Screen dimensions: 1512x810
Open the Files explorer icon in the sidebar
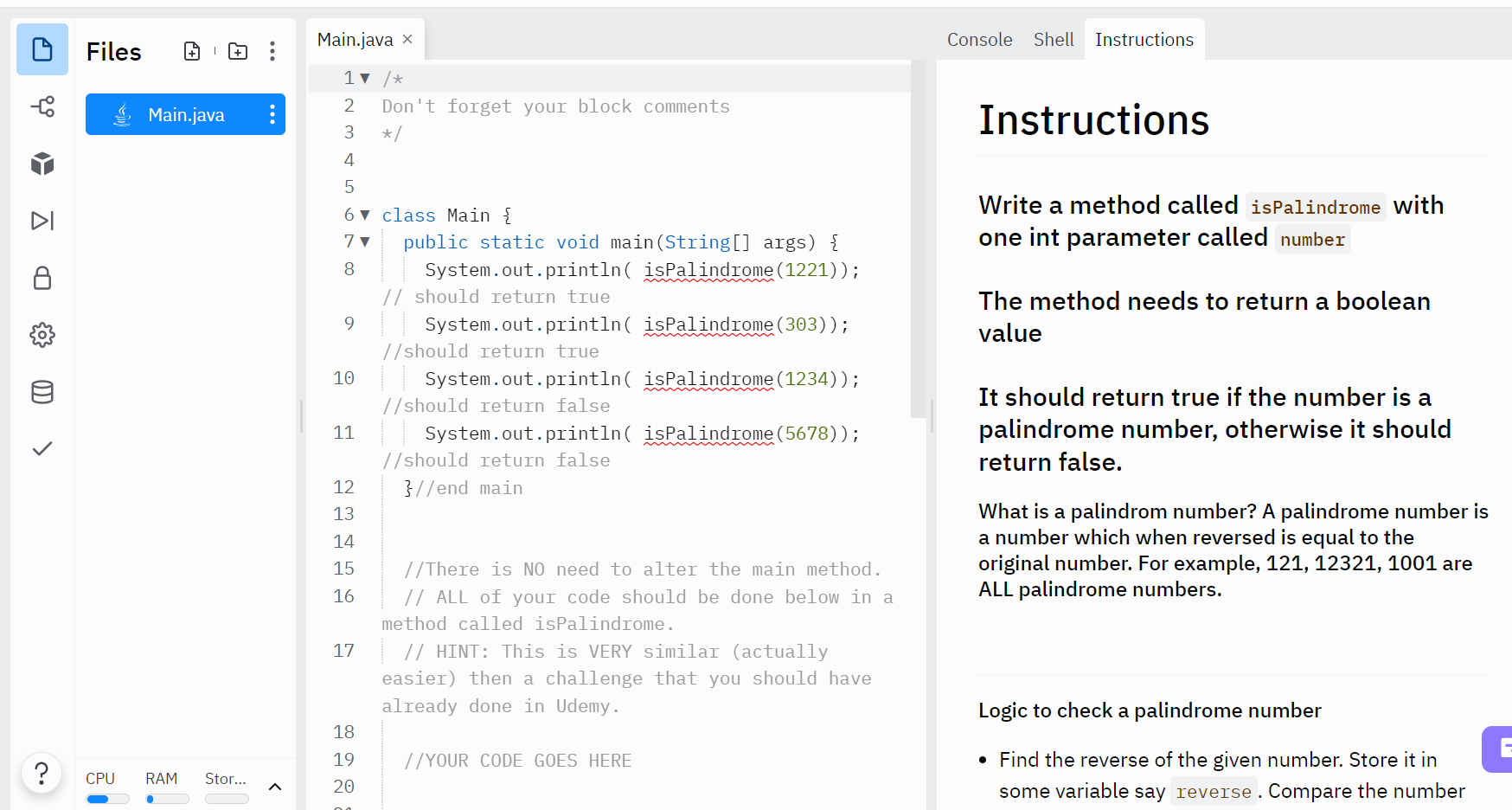[42, 50]
